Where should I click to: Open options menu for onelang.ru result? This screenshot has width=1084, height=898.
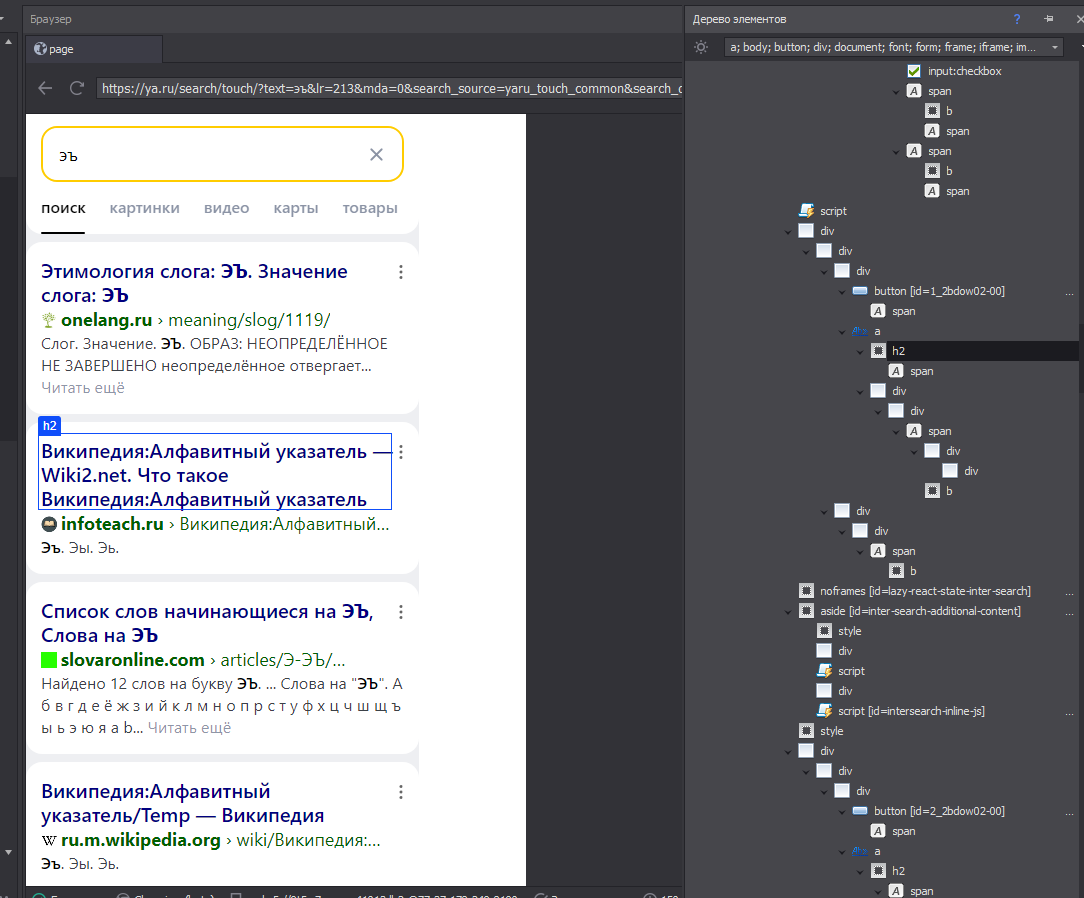click(x=401, y=272)
